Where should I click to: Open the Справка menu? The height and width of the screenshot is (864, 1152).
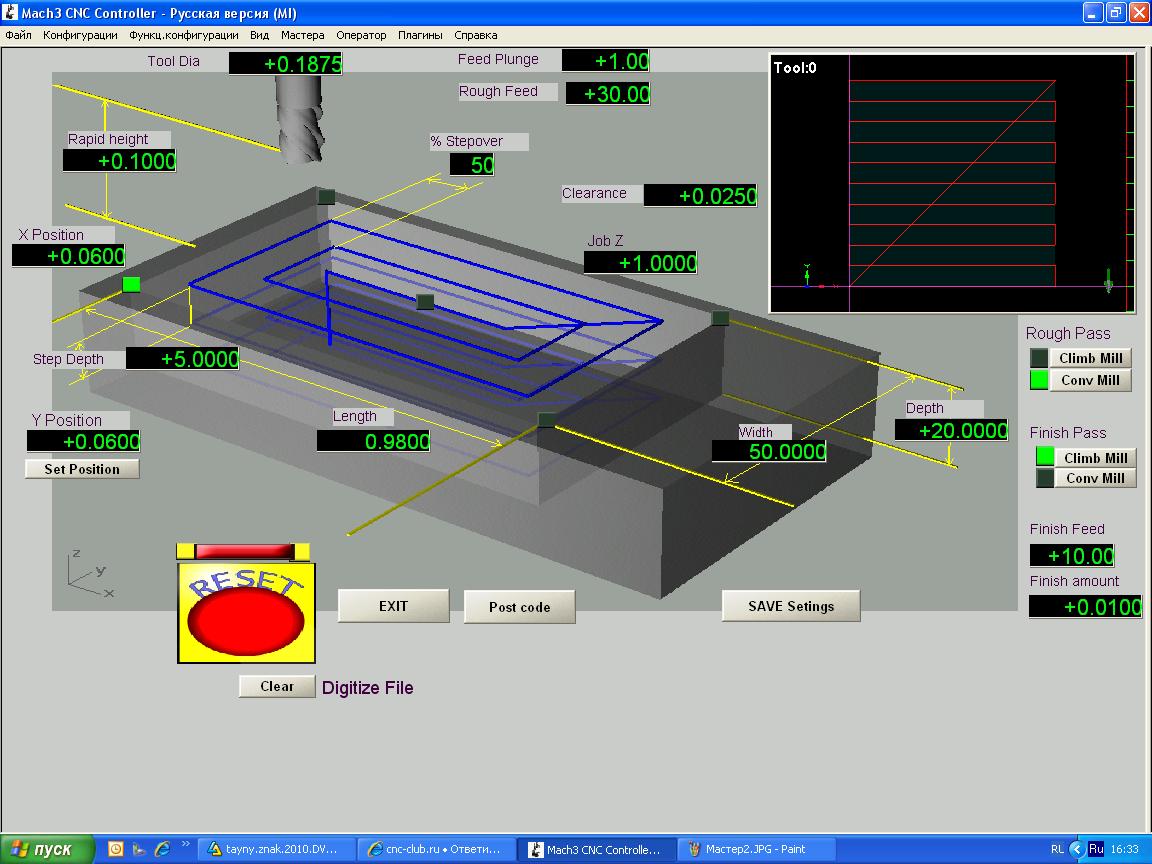475,35
